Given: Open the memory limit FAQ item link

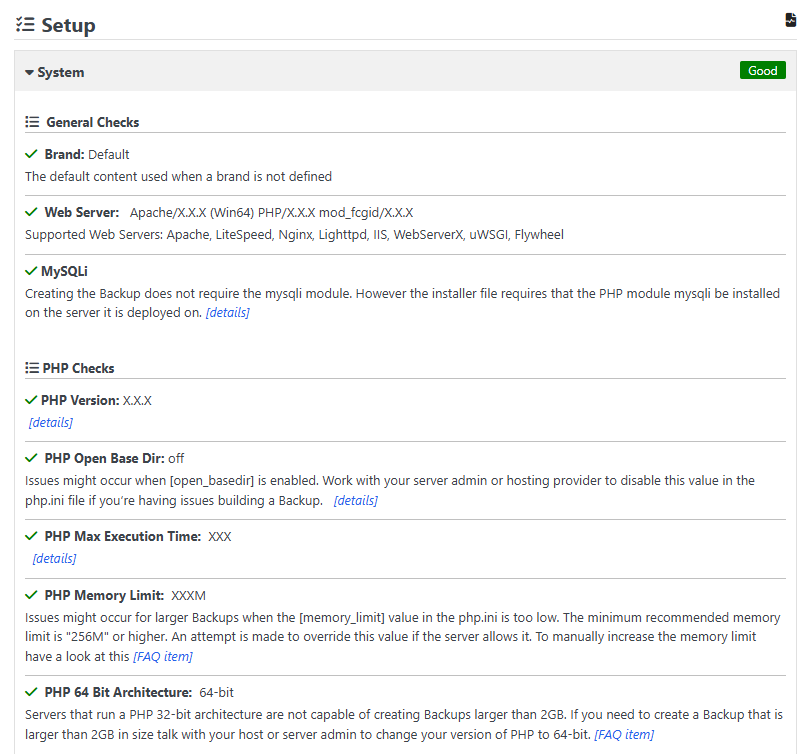Looking at the screenshot, I should (163, 657).
